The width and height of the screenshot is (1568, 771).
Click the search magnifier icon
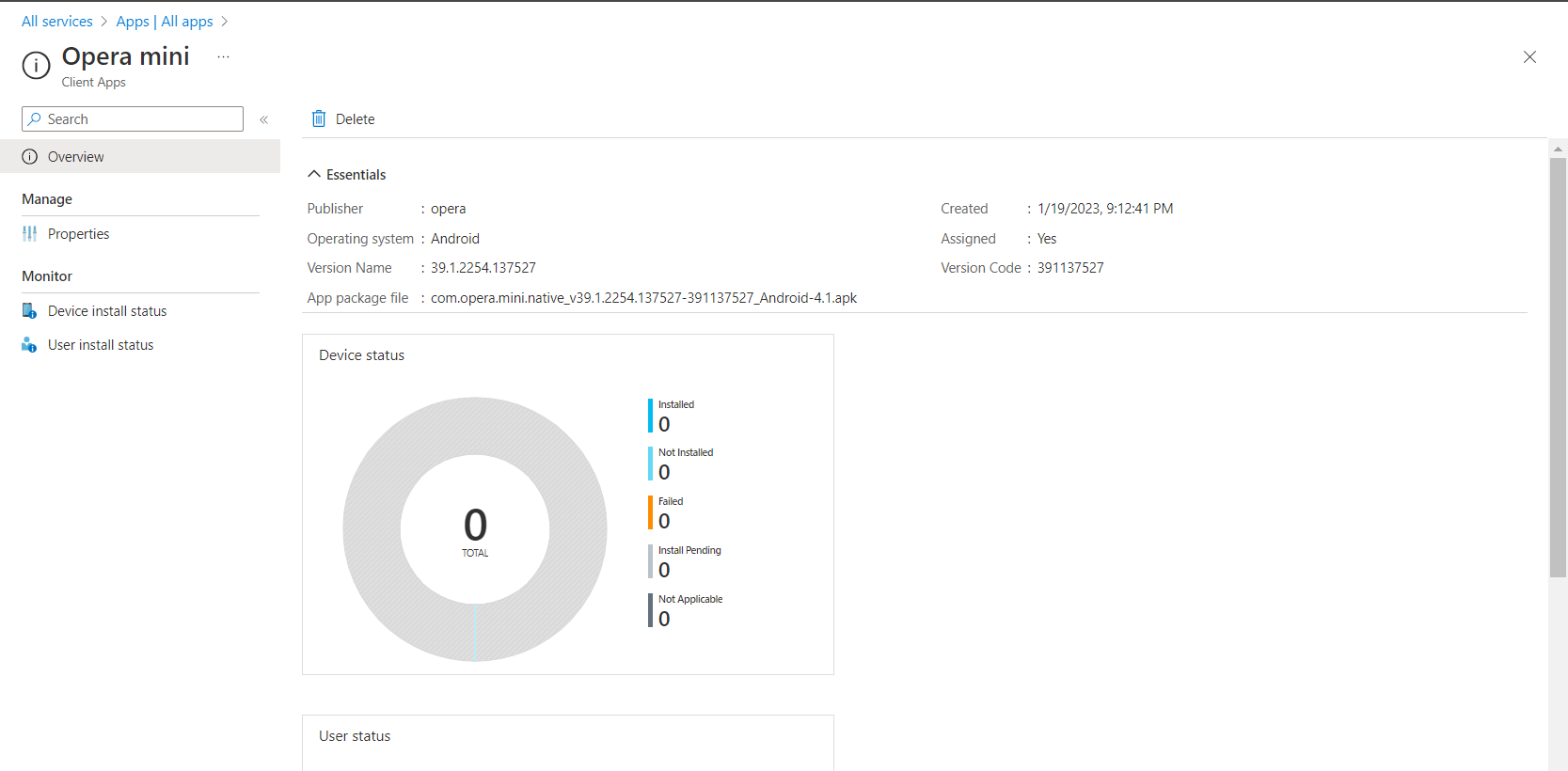click(35, 118)
